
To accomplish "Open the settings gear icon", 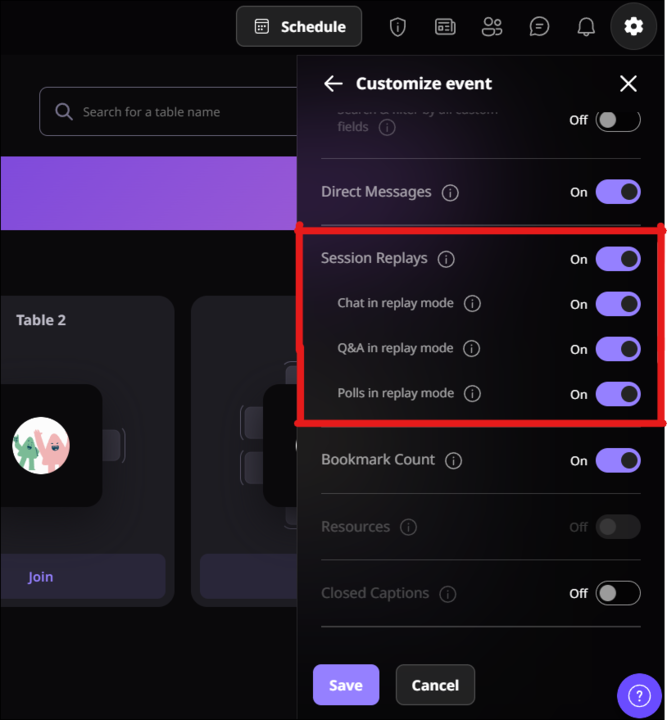I will 633,27.
